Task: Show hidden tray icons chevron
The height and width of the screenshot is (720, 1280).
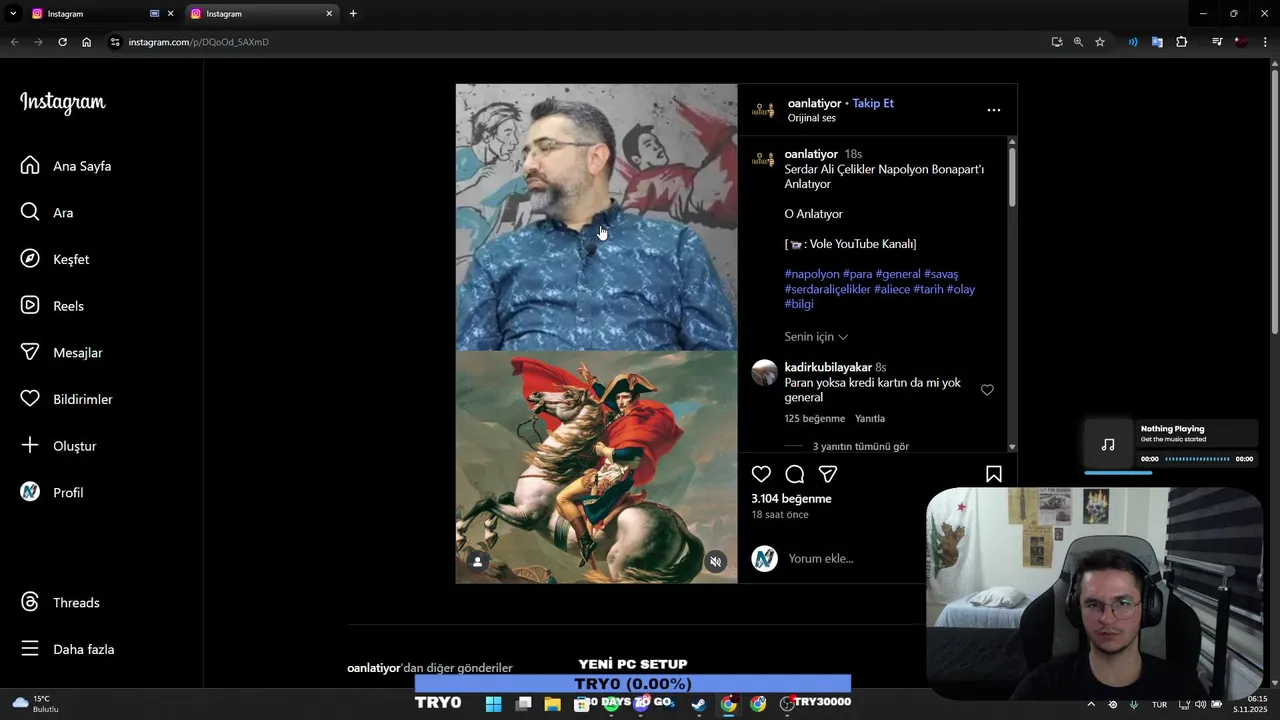Action: (x=1091, y=704)
